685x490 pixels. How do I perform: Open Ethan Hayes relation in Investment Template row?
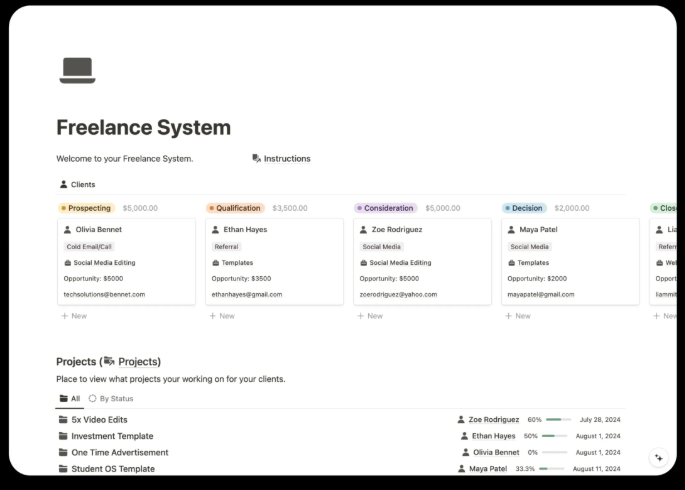pyautogui.click(x=488, y=436)
